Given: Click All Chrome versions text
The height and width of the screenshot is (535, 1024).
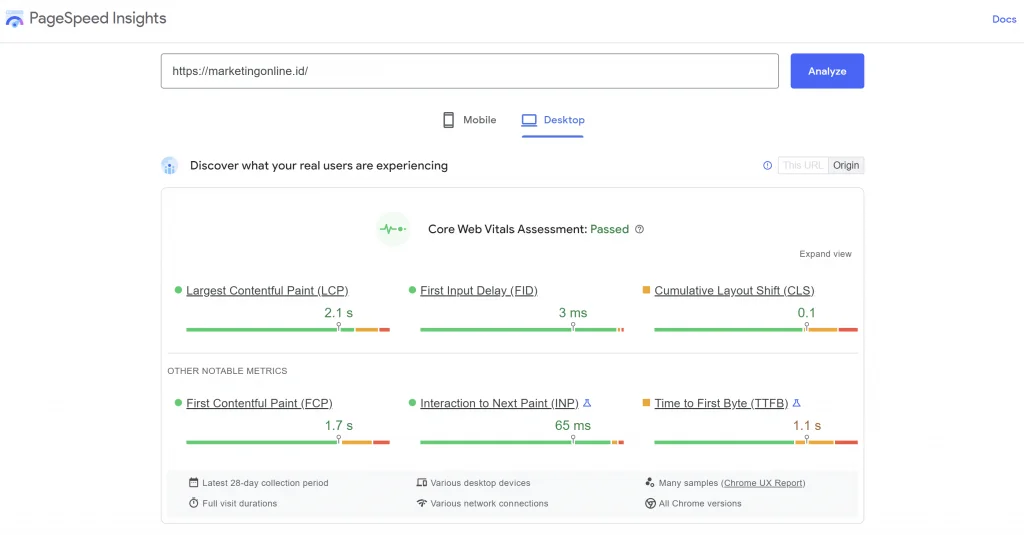Looking at the screenshot, I should coord(700,504).
